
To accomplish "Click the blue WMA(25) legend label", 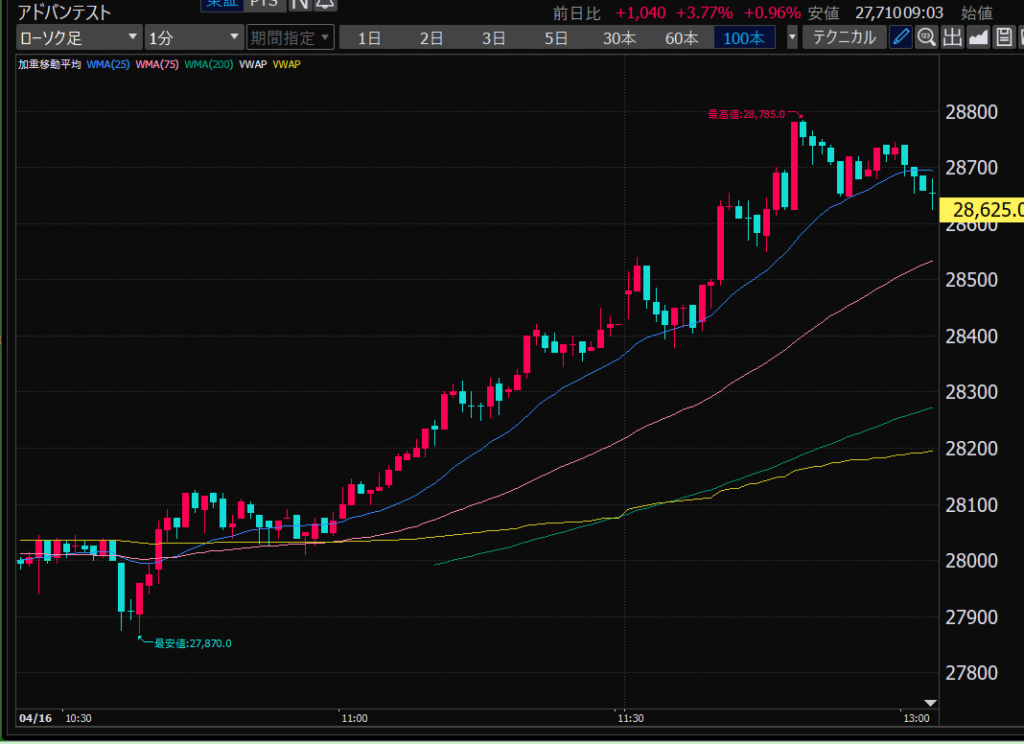I will [x=108, y=64].
